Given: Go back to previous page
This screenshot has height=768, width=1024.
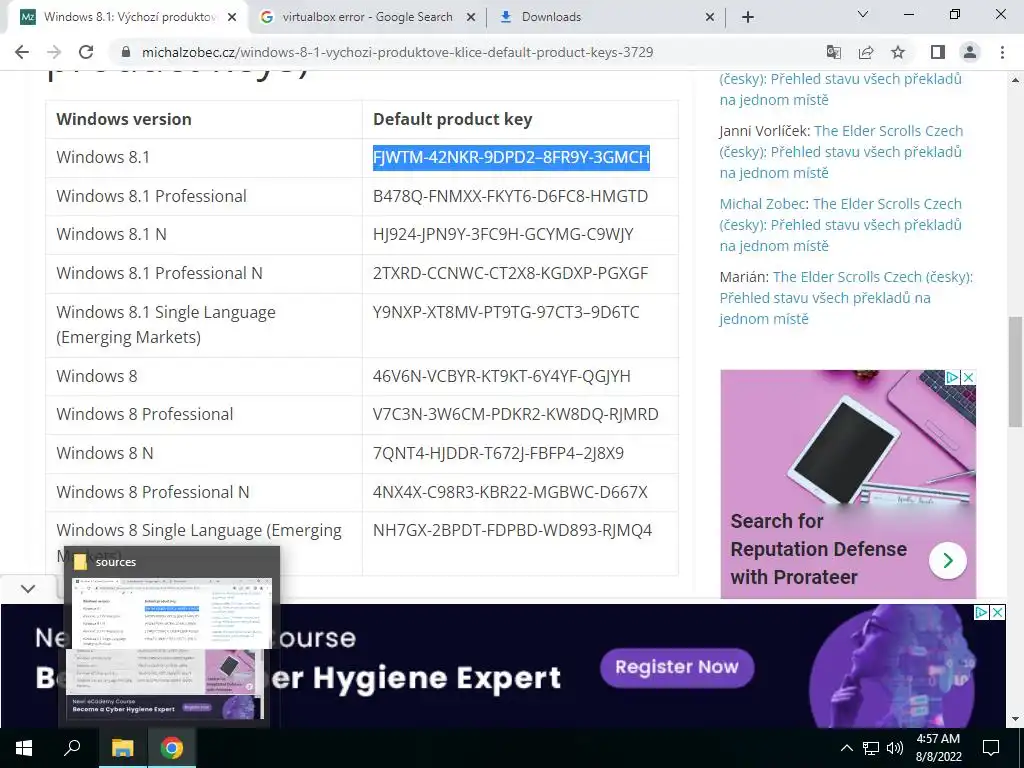Looking at the screenshot, I should click(22, 52).
